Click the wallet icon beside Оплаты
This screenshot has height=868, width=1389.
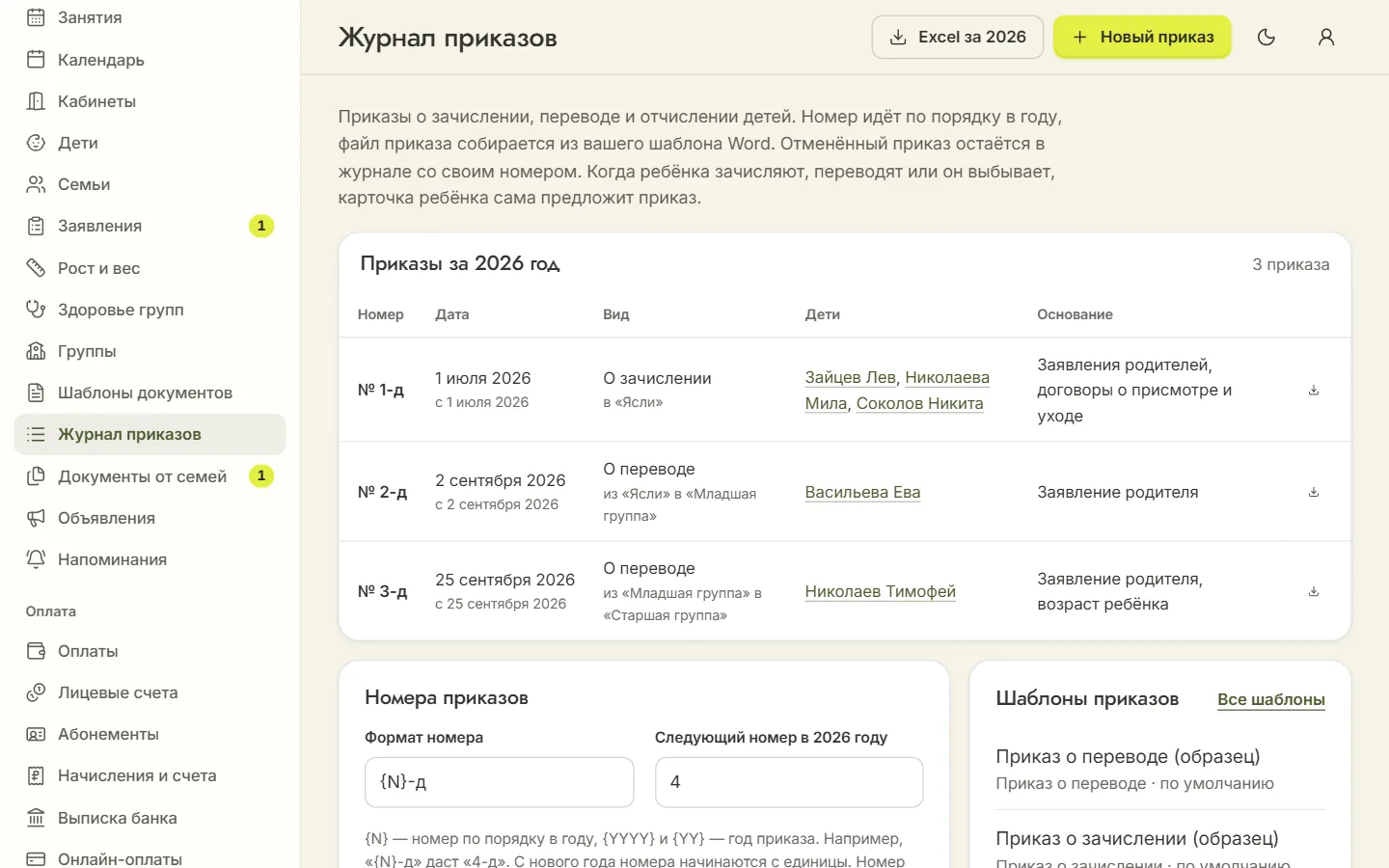pyautogui.click(x=36, y=651)
